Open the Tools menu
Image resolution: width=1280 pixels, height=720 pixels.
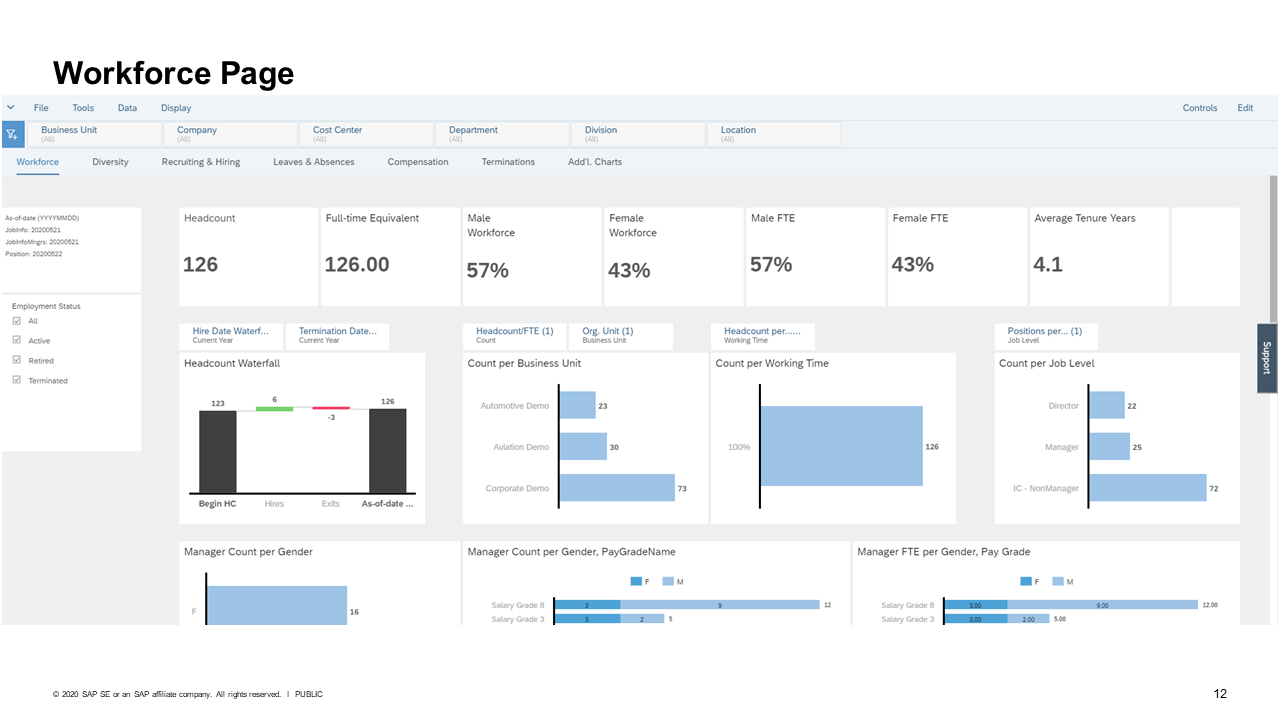coord(83,107)
